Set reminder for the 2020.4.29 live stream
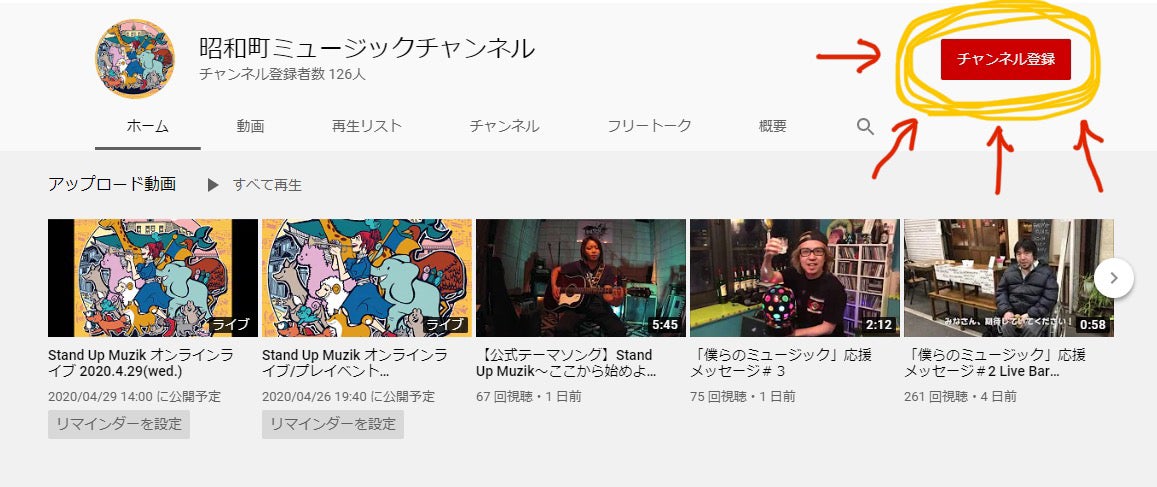 pyautogui.click(x=119, y=424)
